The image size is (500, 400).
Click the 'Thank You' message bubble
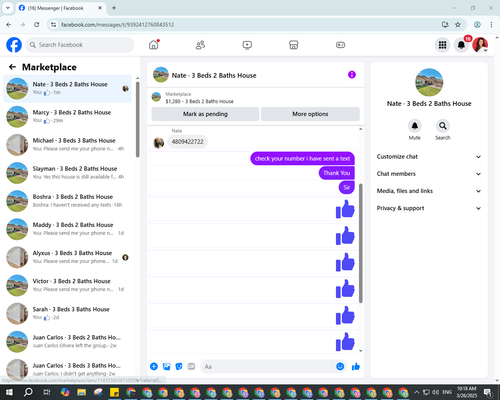click(x=337, y=173)
